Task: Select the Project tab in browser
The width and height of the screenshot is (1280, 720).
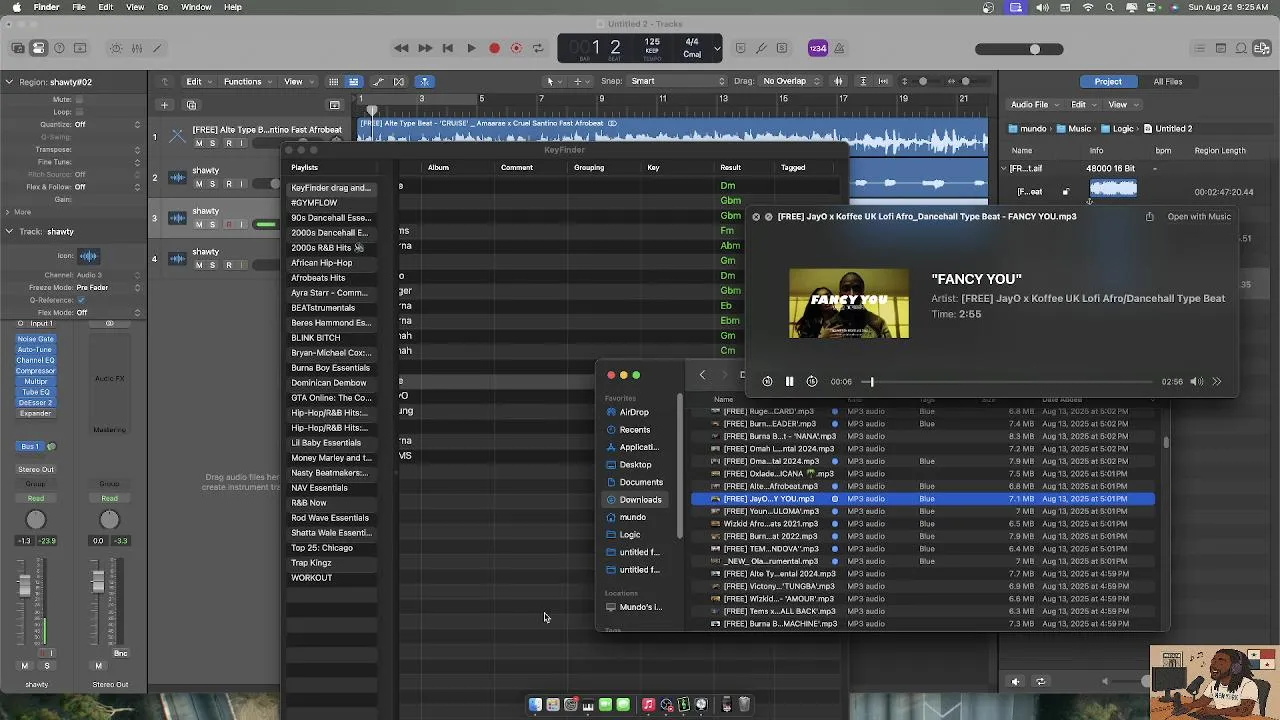Action: click(1108, 82)
